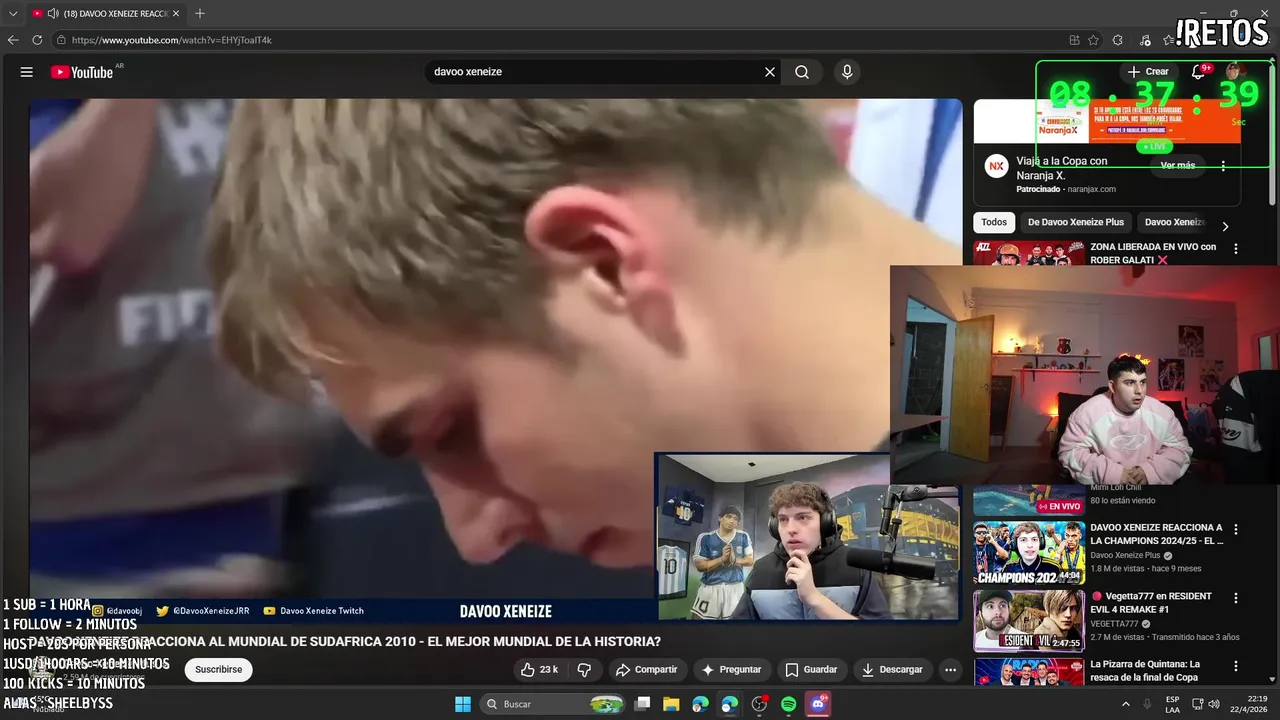Subscribe with the Suscribirse button
1280x720 pixels.
point(218,669)
